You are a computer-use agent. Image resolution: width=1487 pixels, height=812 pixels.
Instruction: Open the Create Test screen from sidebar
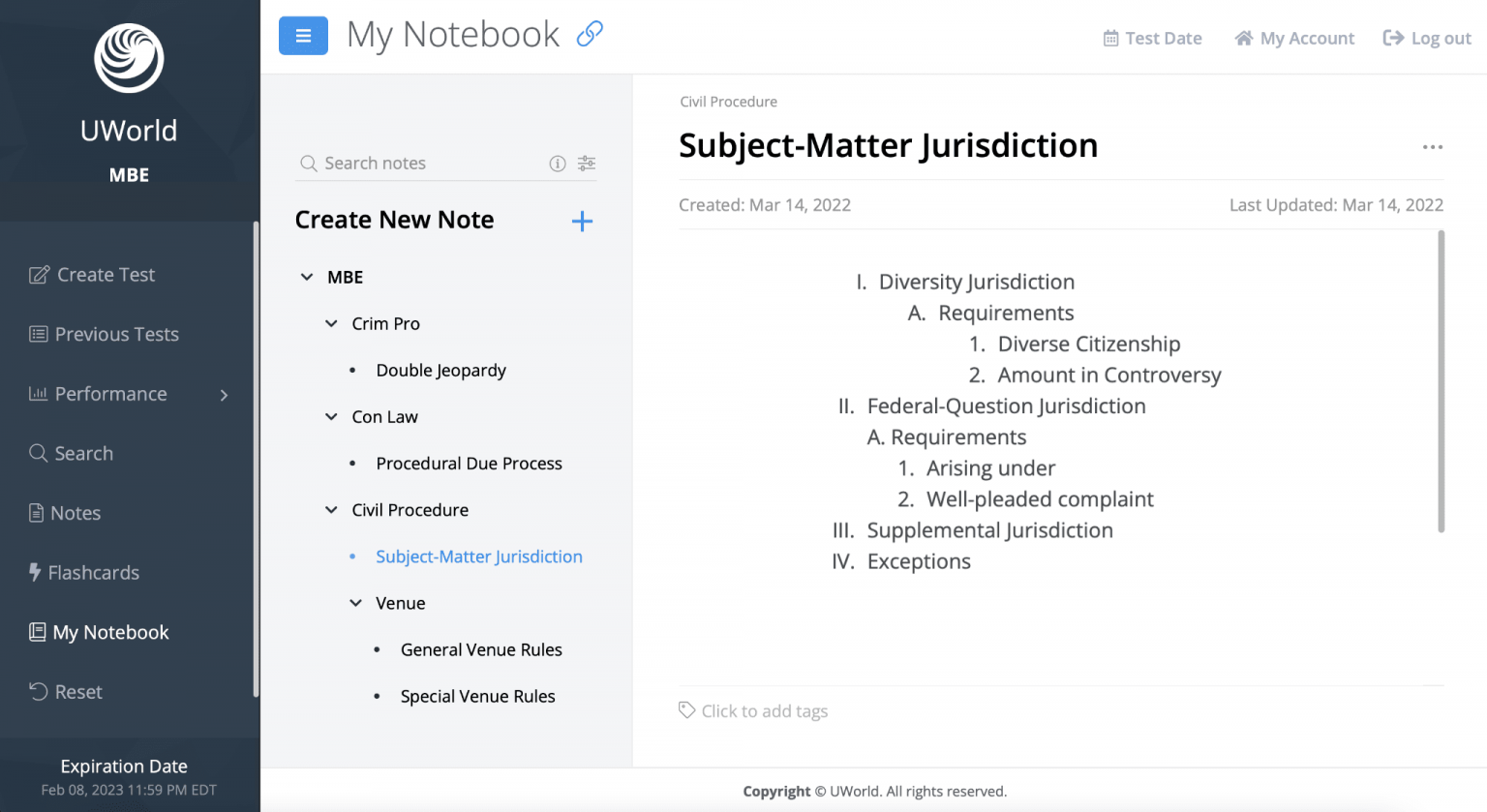tap(104, 274)
